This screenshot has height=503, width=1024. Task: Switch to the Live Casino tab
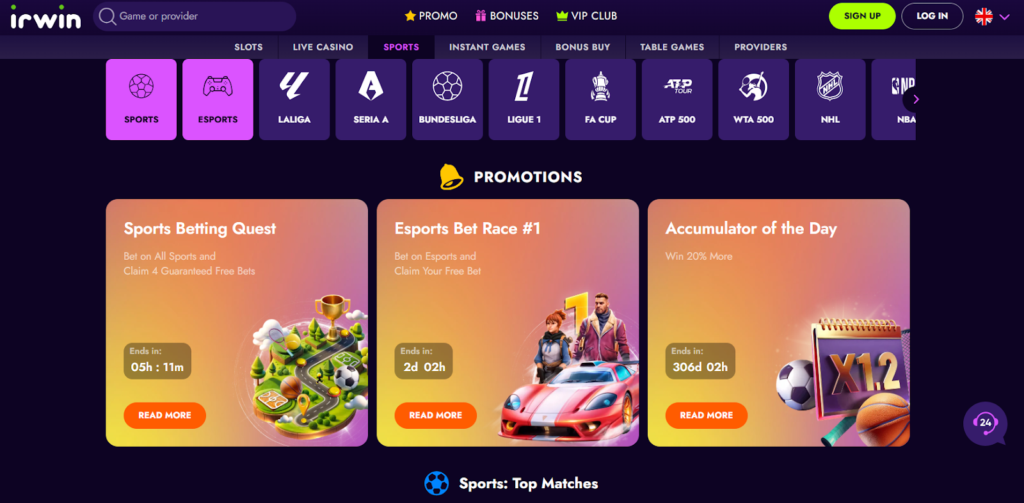323,47
